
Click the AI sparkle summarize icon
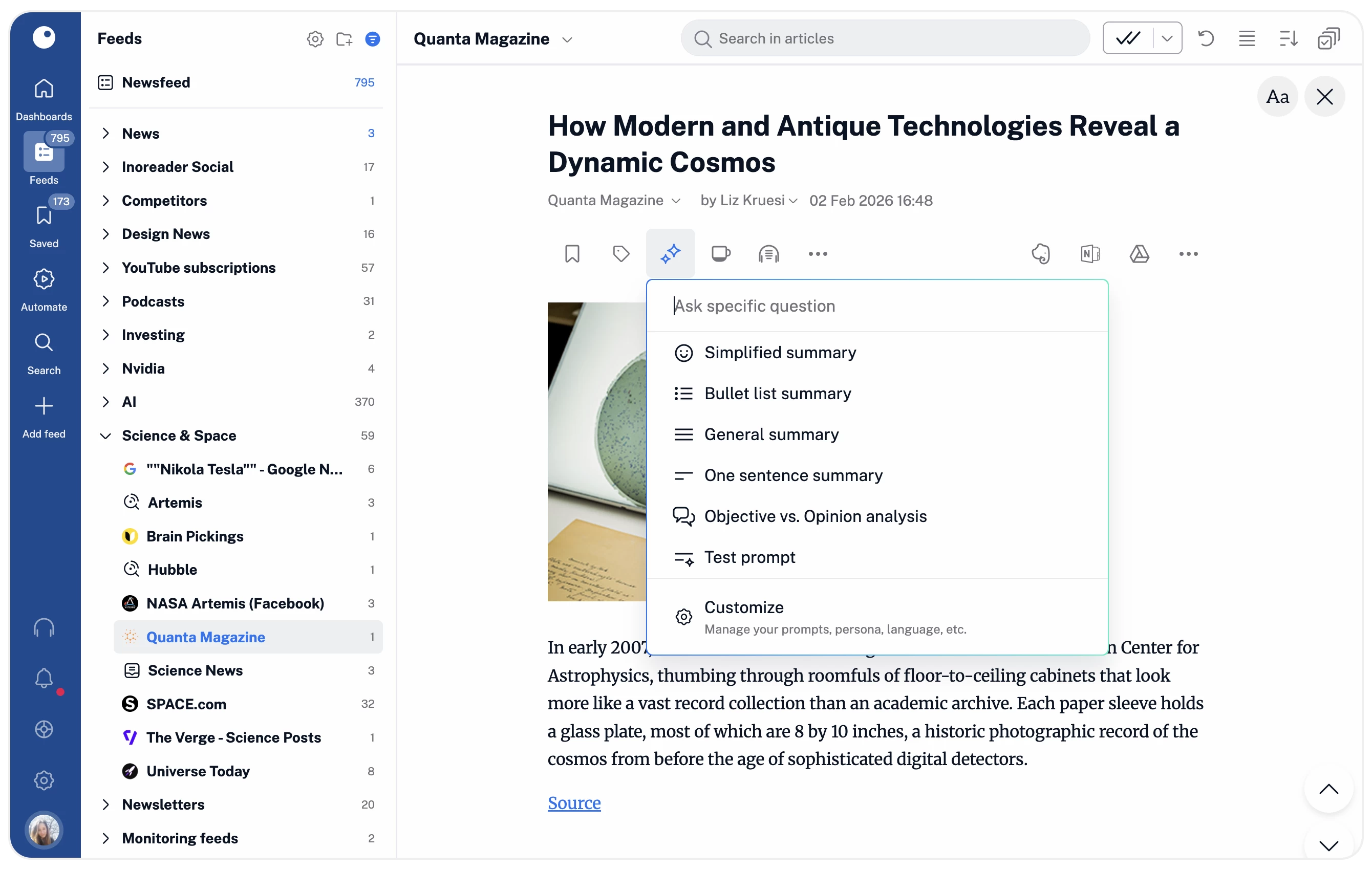click(x=670, y=253)
